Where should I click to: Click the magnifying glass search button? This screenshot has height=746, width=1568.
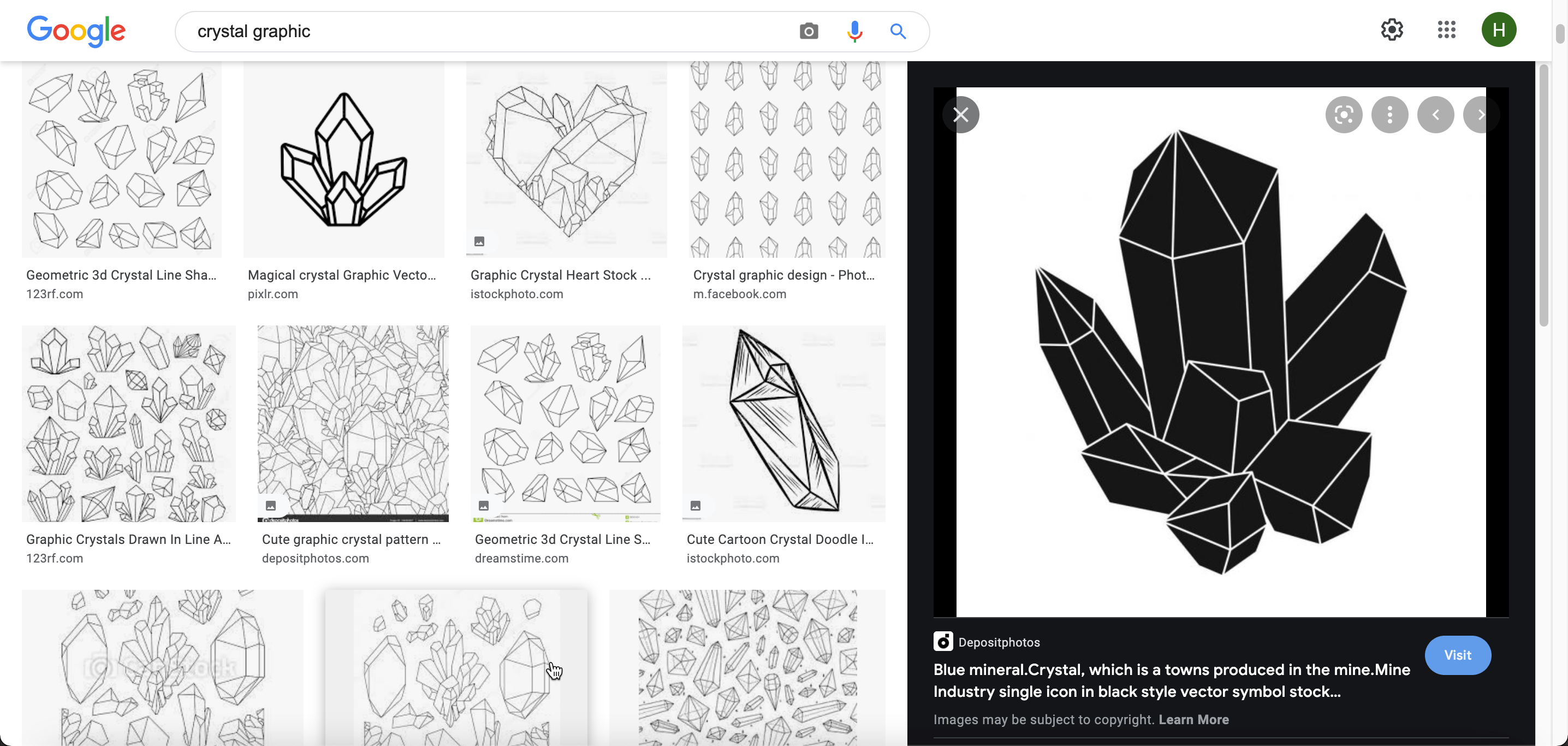(x=898, y=31)
